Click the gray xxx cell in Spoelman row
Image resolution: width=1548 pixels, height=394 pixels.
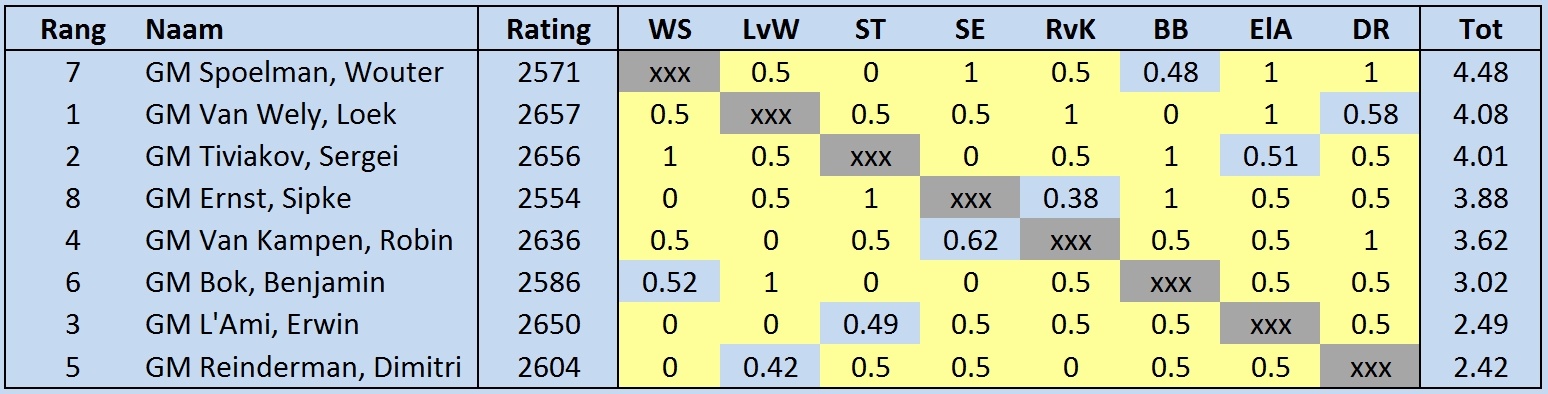pyautogui.click(x=669, y=72)
